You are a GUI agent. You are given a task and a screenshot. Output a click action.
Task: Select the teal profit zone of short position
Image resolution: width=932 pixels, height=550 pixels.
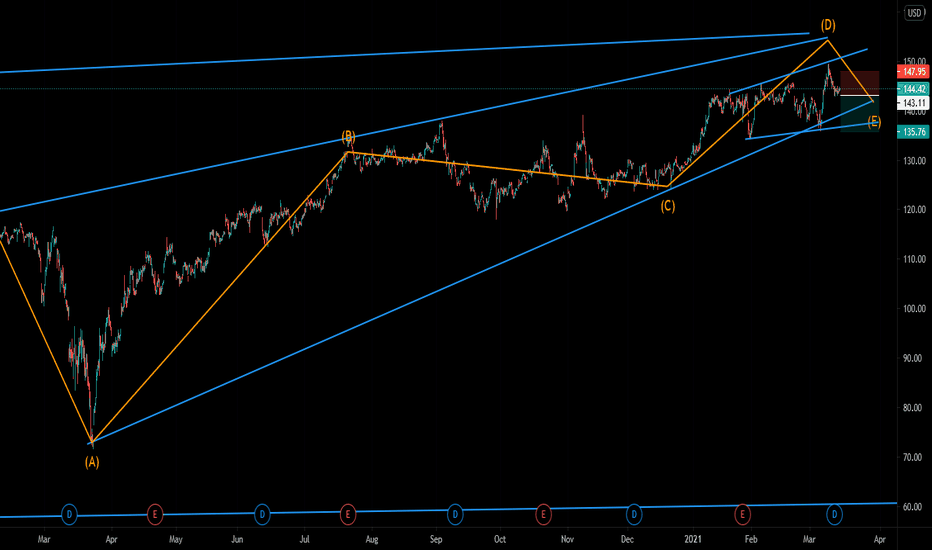click(859, 114)
